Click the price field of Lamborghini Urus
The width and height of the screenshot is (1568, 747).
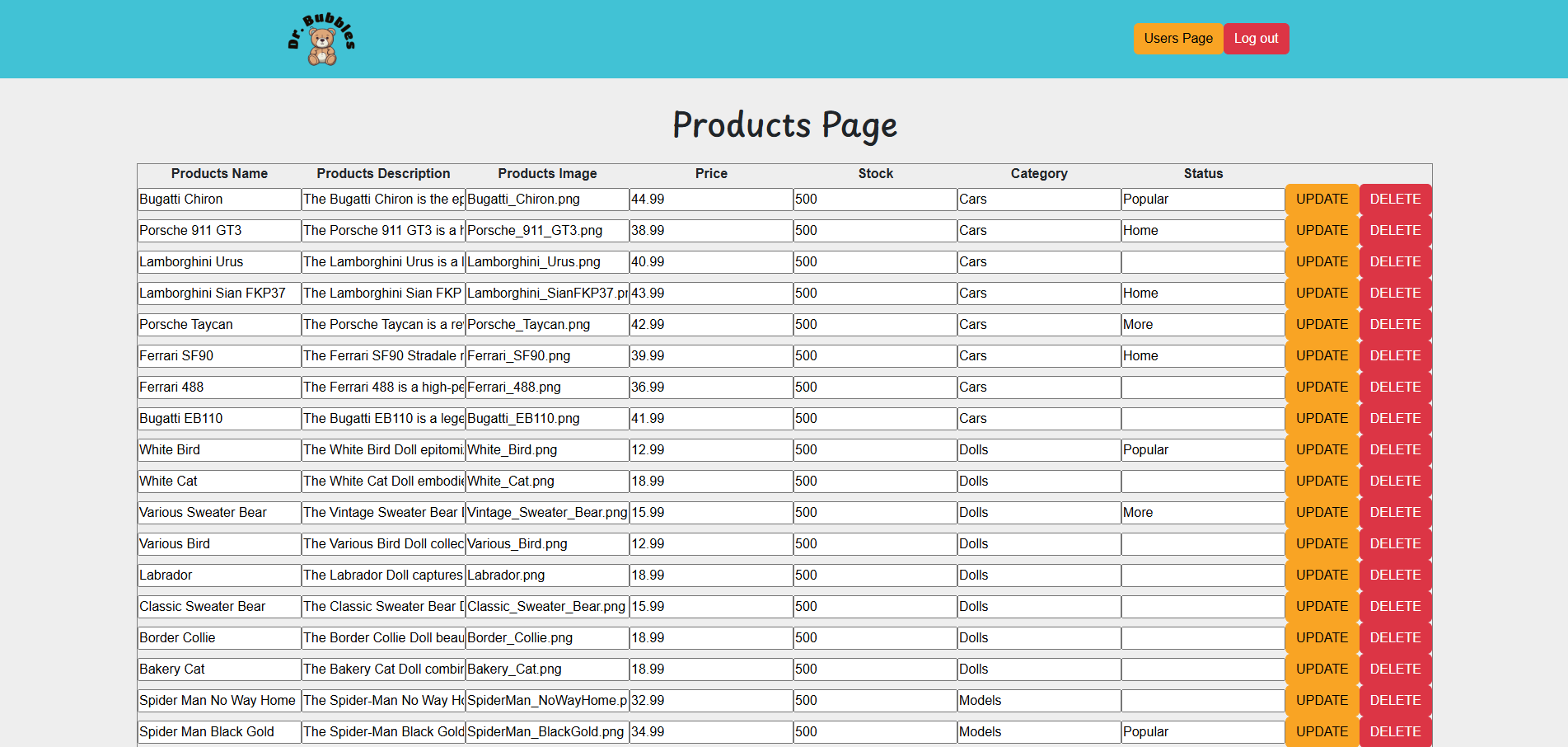710,261
